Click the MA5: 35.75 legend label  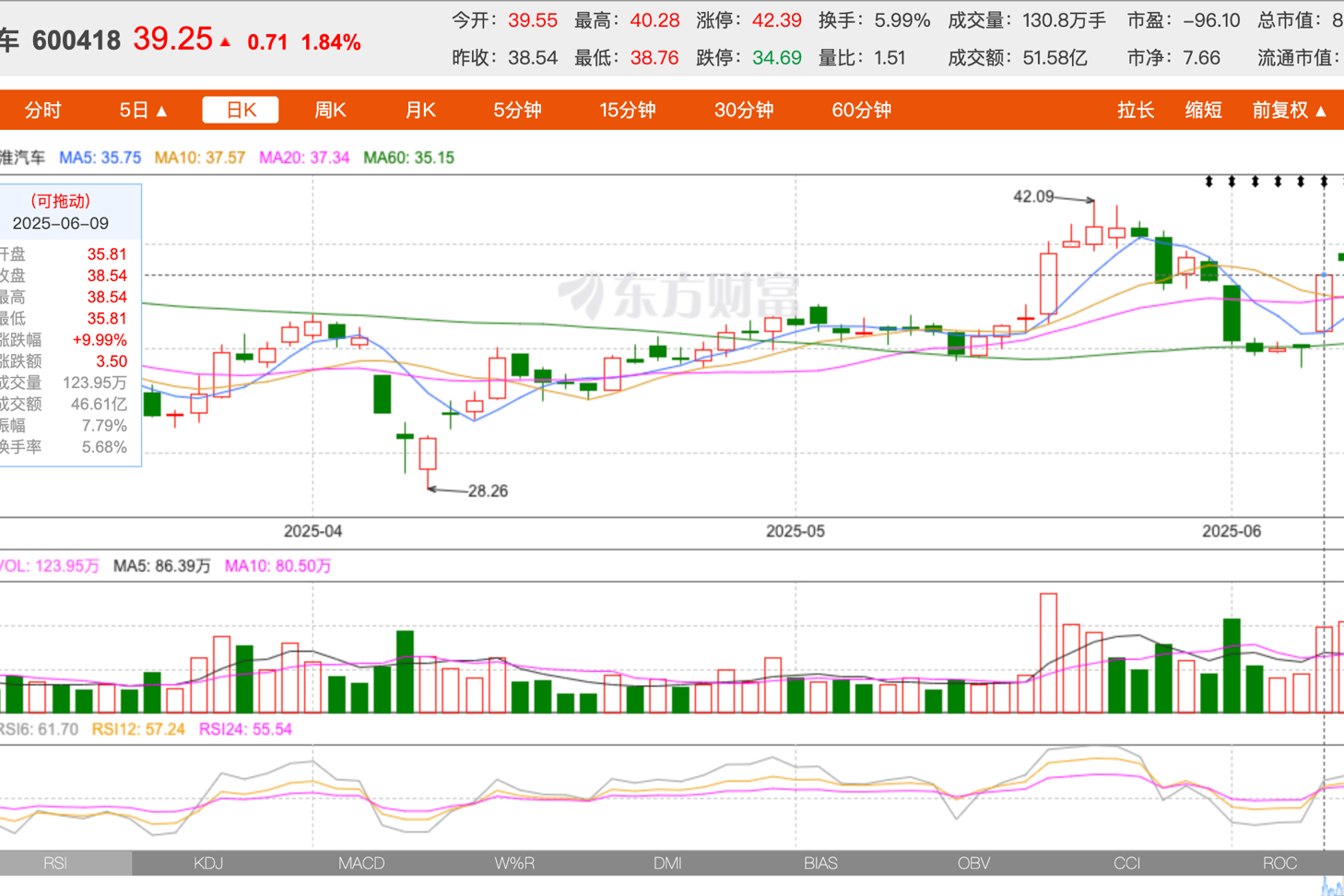point(100,158)
